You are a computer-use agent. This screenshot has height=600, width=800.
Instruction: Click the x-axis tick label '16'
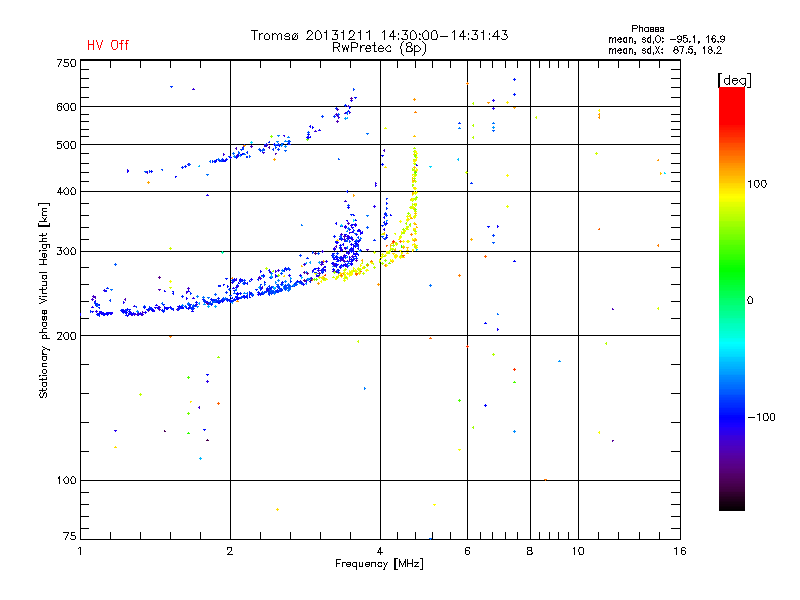tap(680, 551)
